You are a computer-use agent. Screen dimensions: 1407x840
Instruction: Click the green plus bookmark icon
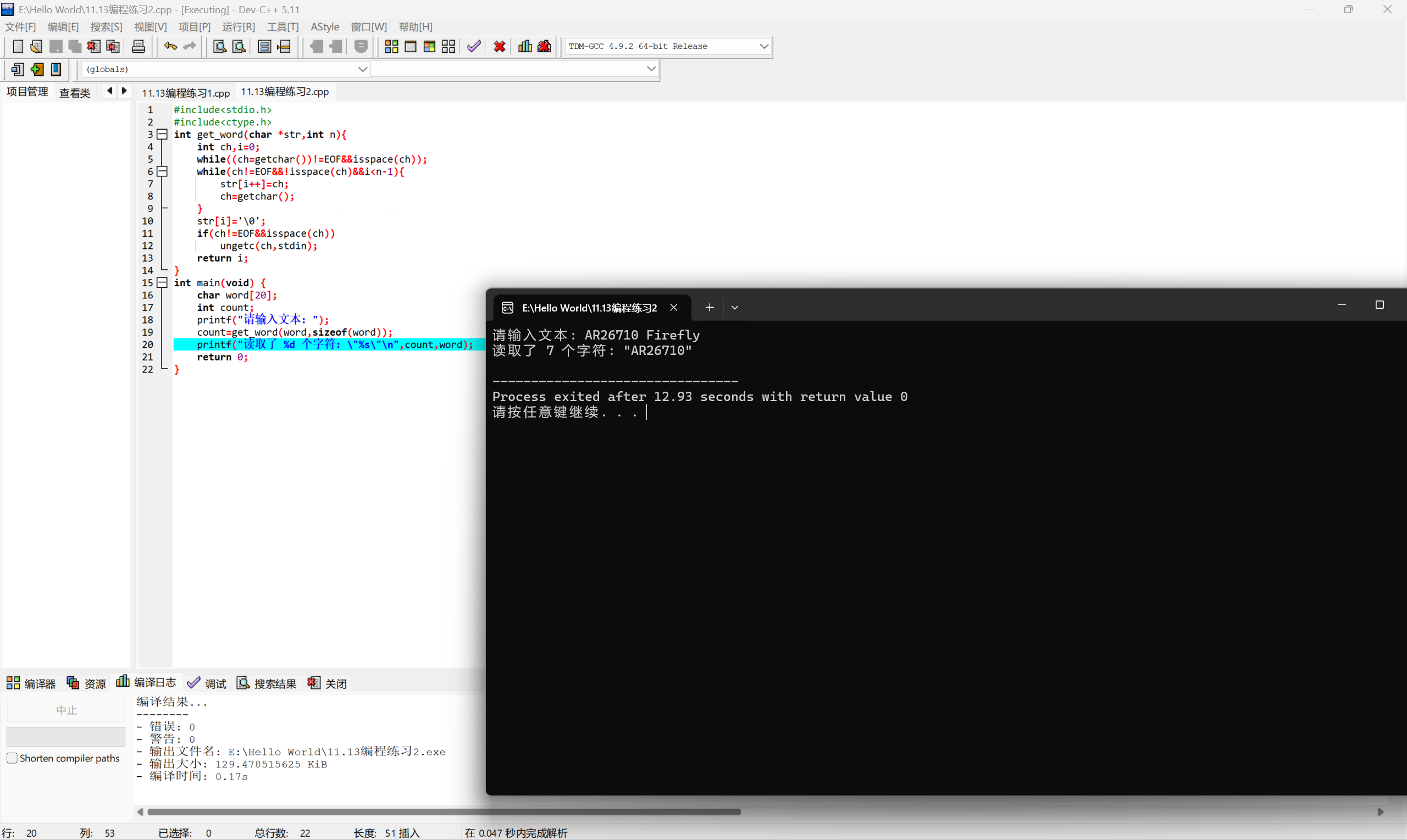(x=37, y=69)
